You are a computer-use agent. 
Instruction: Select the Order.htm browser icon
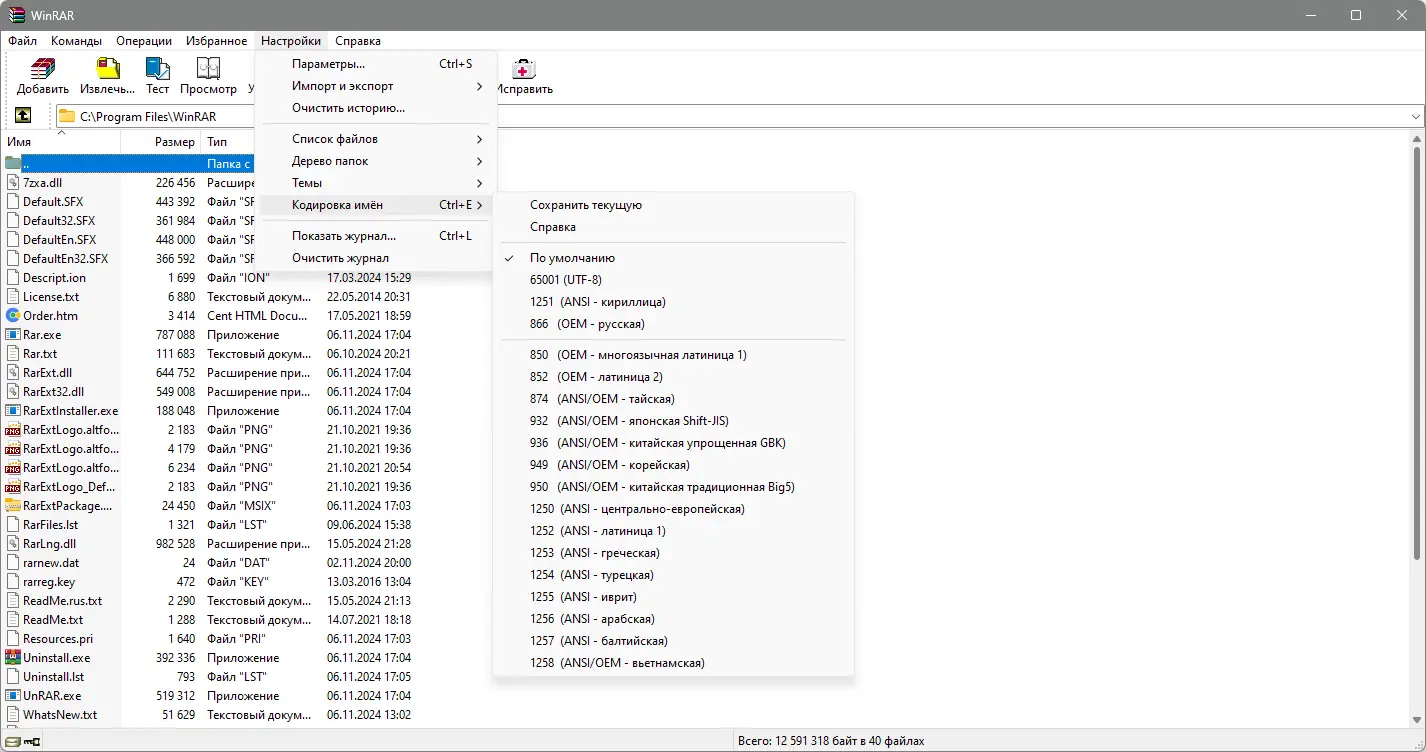[13, 316]
